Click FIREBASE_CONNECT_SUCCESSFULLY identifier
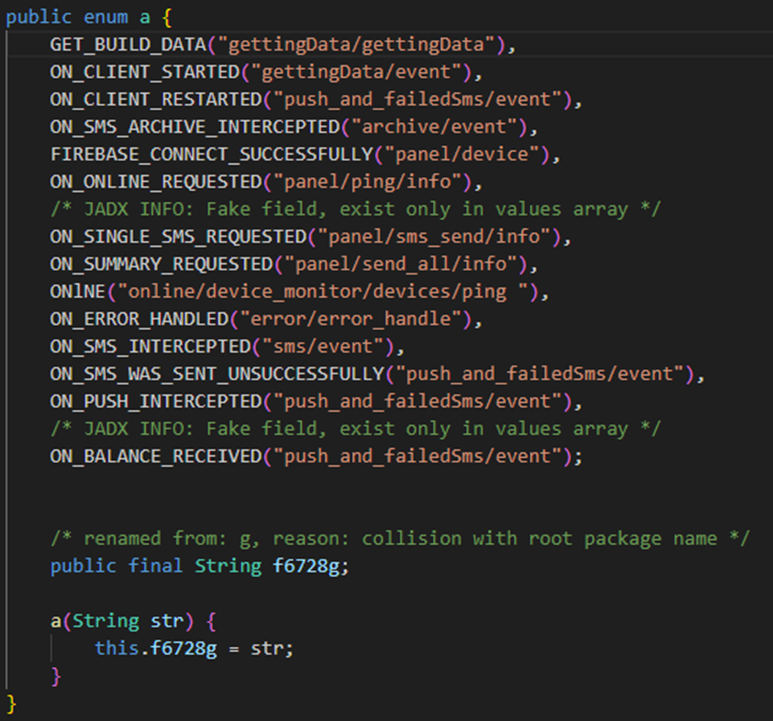This screenshot has width=773, height=721. 212,155
